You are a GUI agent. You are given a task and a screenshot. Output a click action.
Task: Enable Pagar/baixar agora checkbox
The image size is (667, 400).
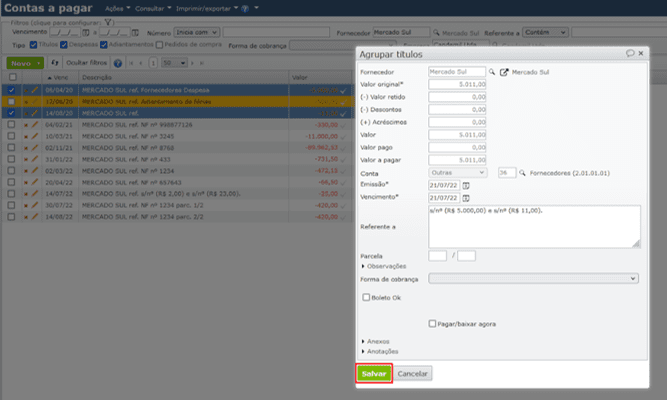point(432,323)
